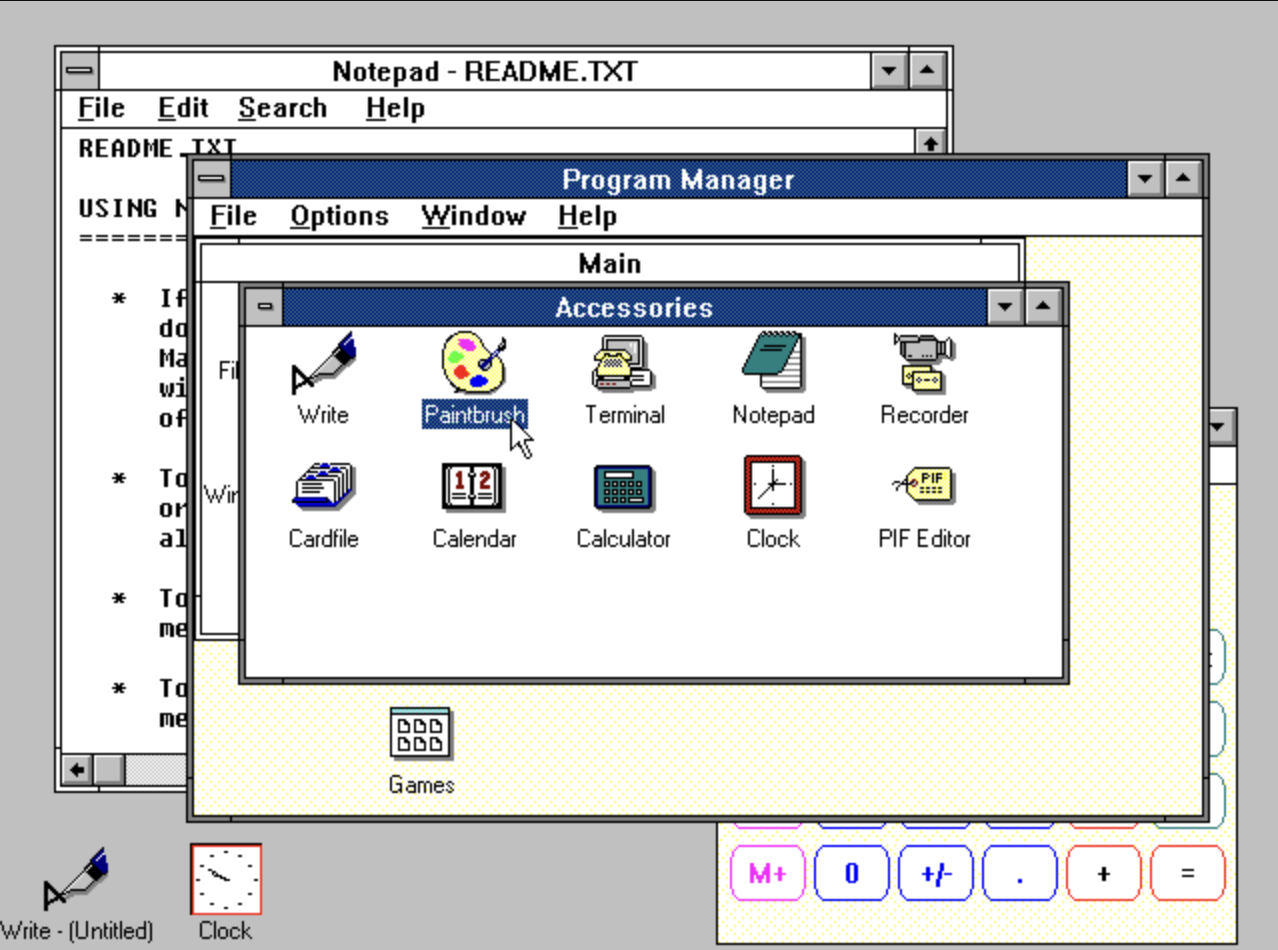
Task: Open the Calculator accessory
Action: pyautogui.click(x=623, y=487)
